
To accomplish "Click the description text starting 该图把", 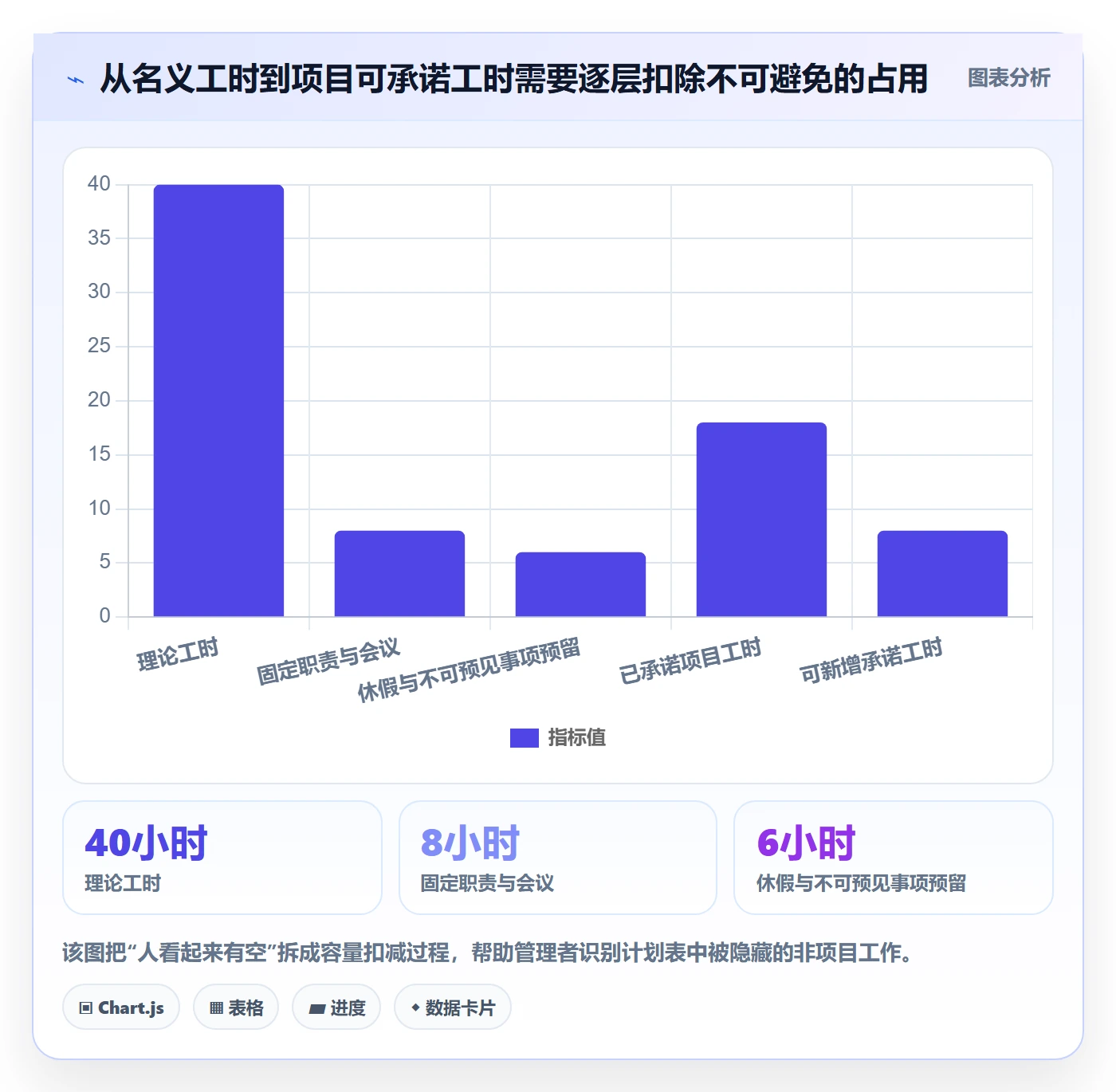I will (488, 953).
